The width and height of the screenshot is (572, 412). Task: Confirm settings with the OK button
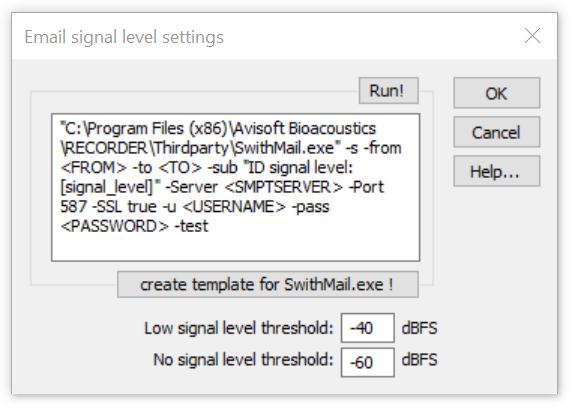pyautogui.click(x=496, y=93)
